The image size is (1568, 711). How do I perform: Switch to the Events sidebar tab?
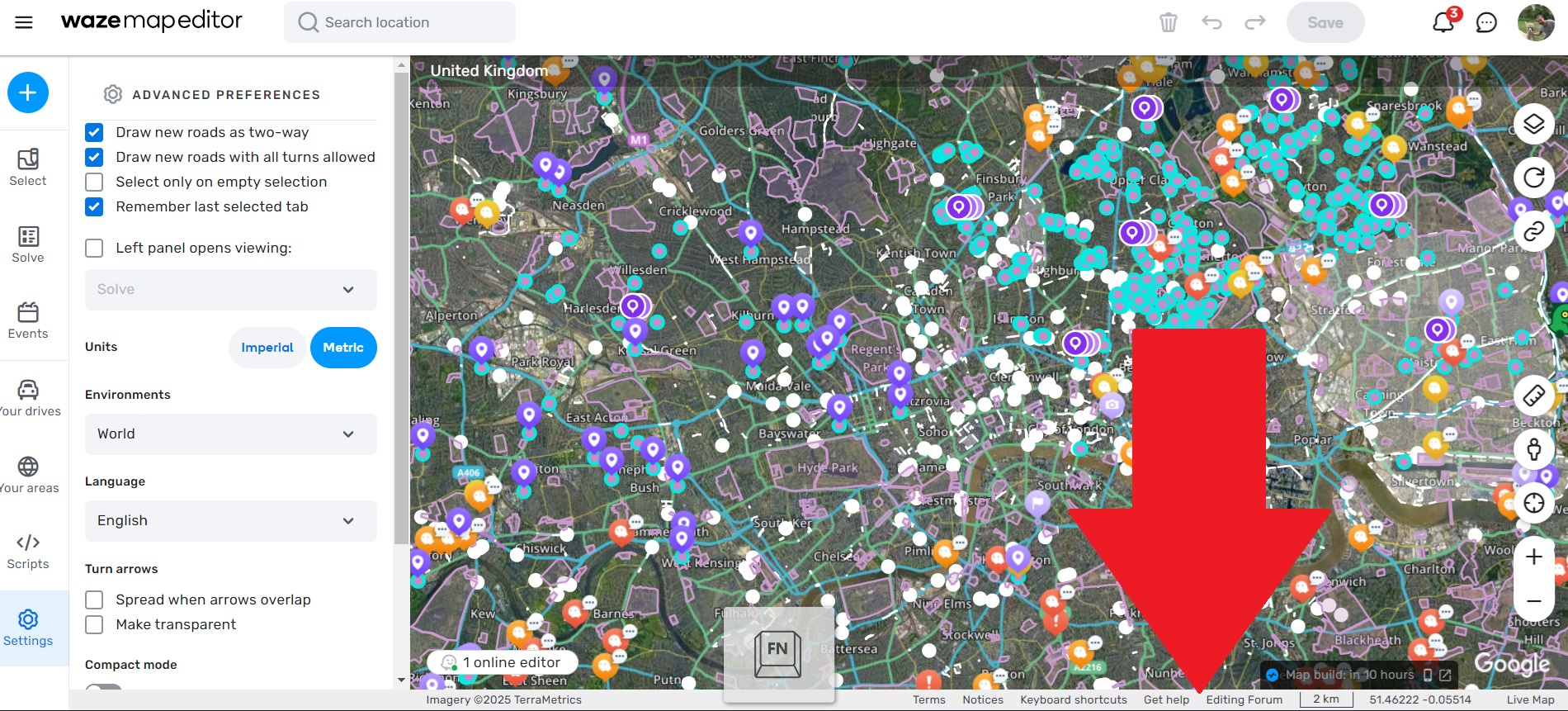(x=28, y=321)
